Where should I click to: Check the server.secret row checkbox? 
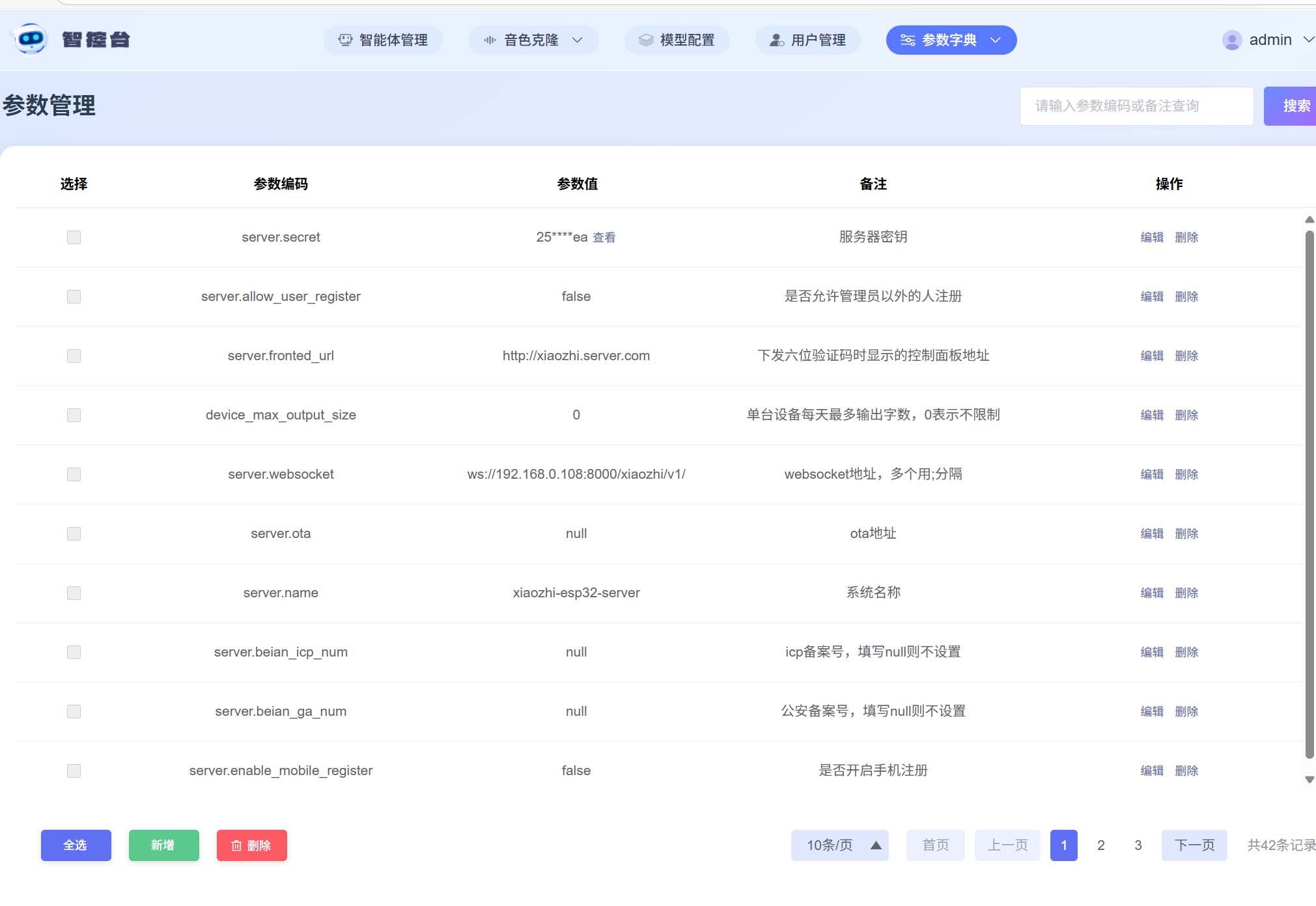74,237
